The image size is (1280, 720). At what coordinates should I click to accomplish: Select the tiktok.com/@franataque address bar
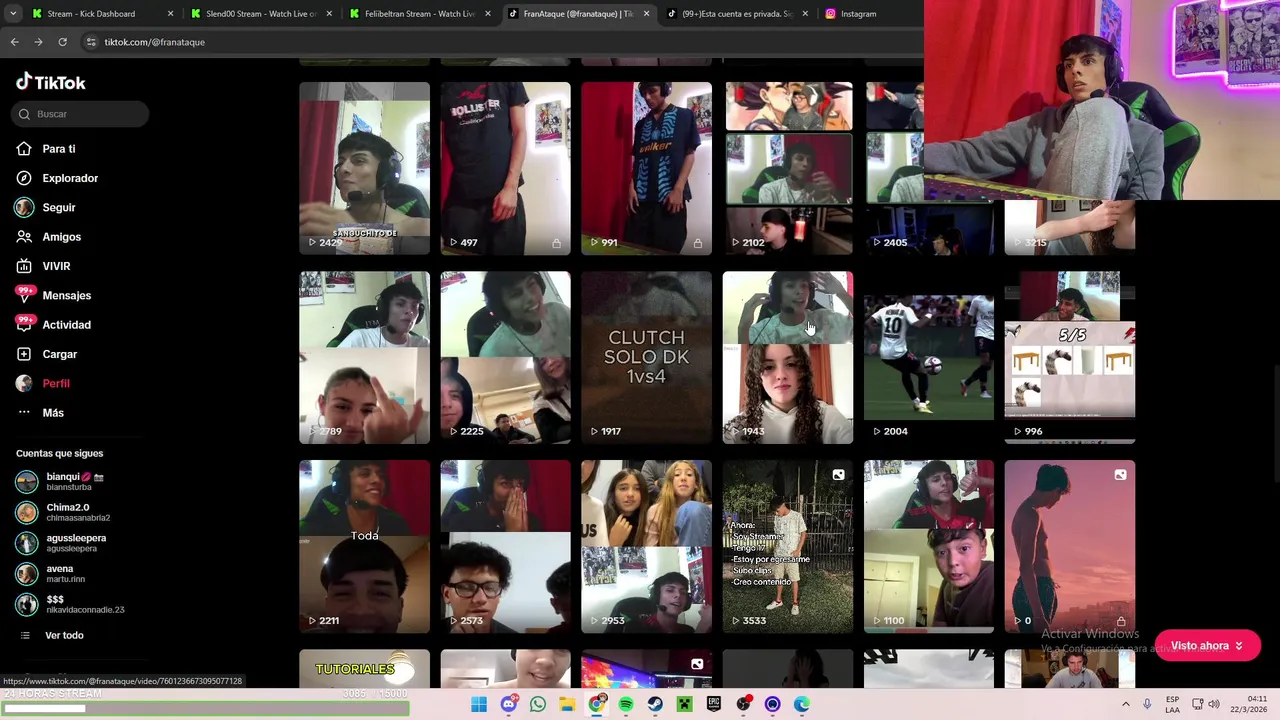point(154,42)
